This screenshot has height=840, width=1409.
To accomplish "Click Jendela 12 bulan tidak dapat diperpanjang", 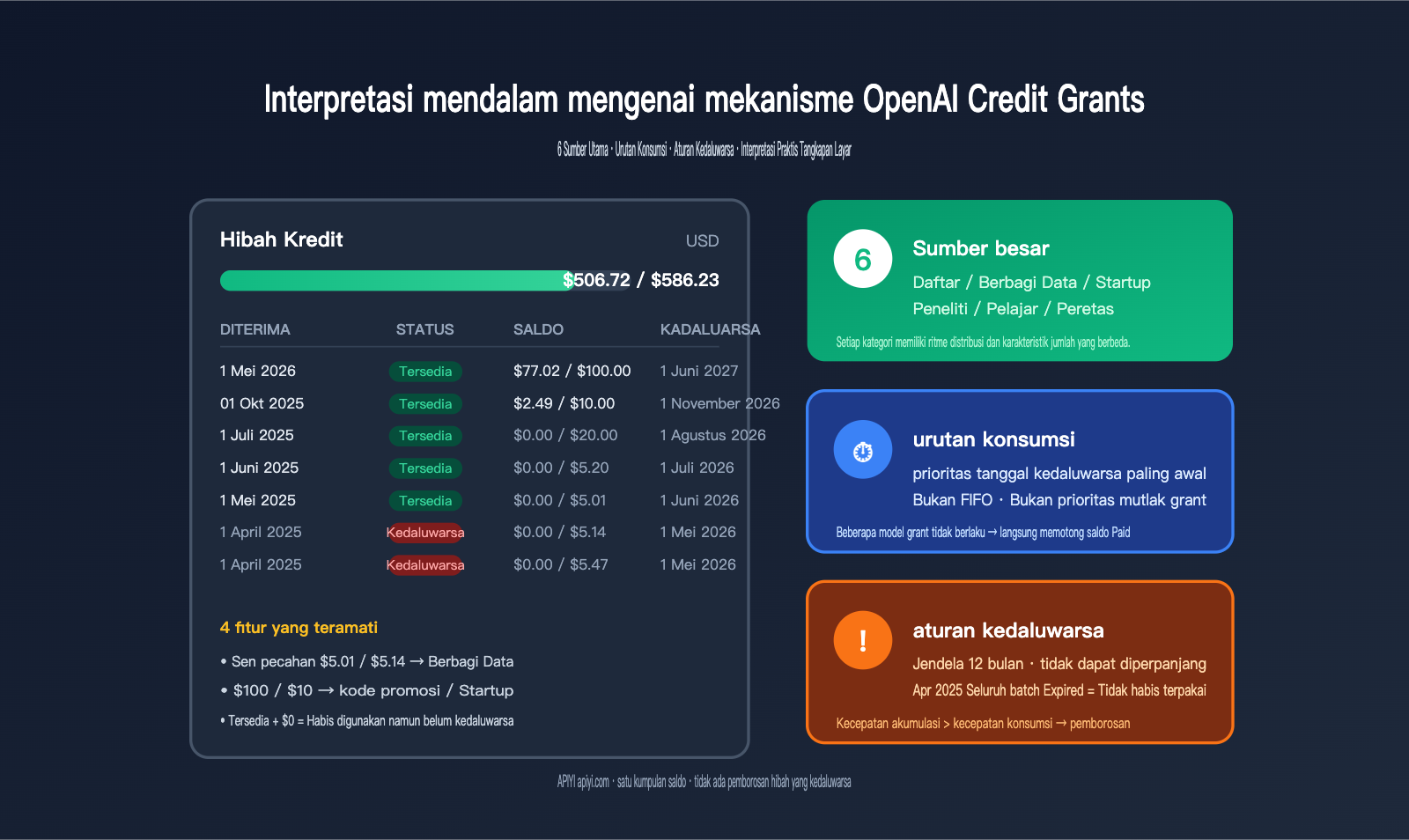I will pos(1059,664).
